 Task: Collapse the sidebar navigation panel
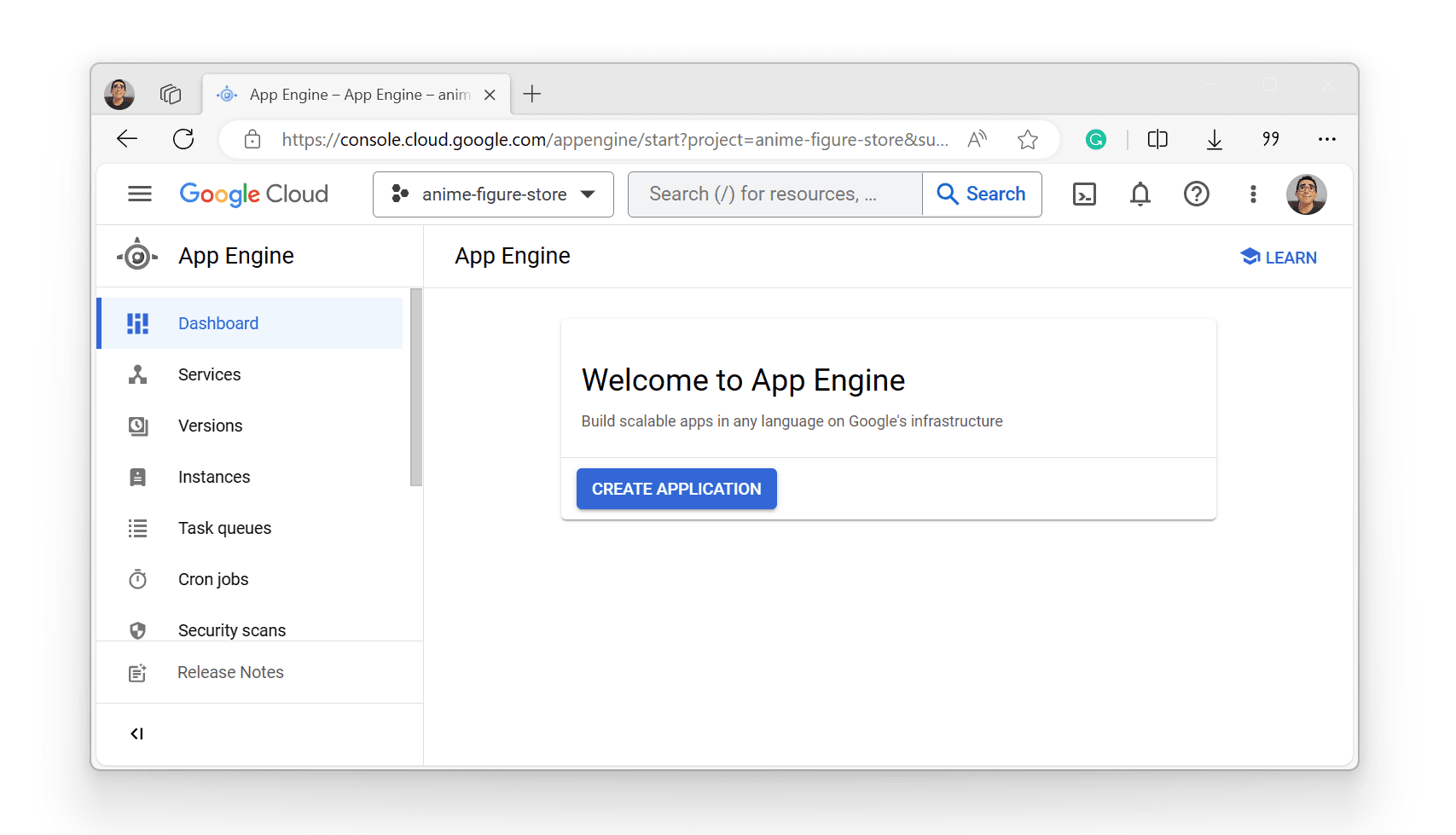136,734
